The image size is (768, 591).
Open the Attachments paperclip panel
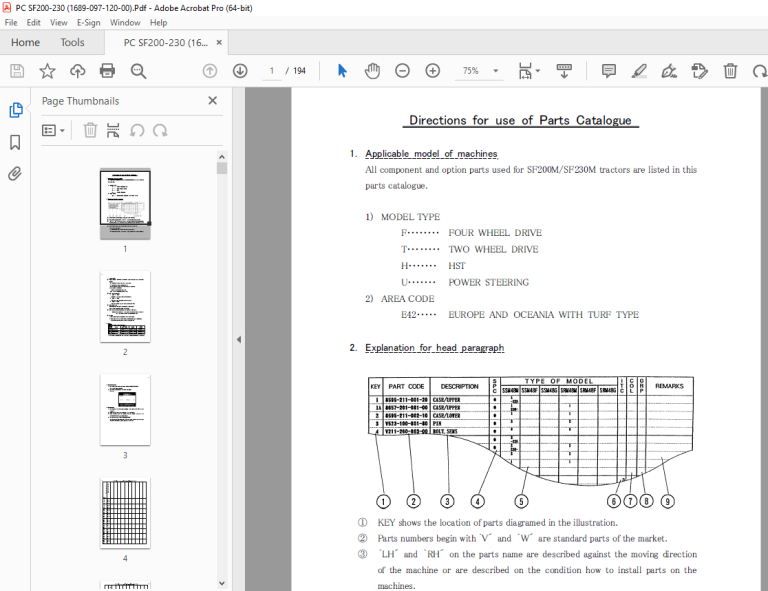coord(15,174)
